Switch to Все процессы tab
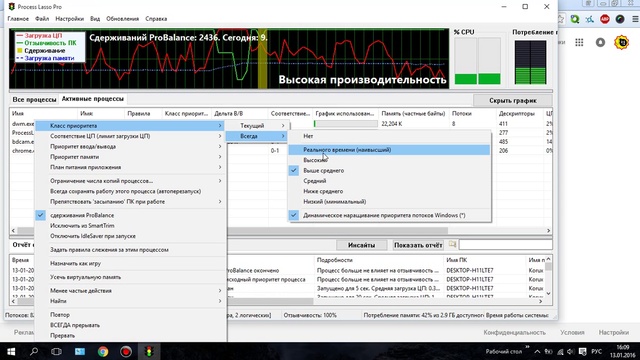 coord(34,100)
